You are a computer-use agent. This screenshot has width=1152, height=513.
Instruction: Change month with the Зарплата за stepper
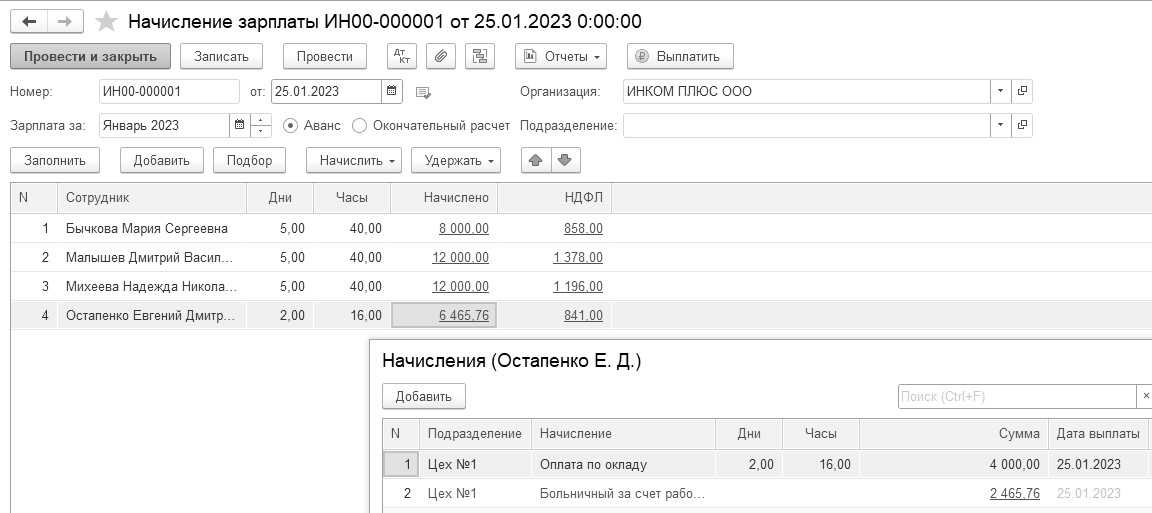coord(262,125)
